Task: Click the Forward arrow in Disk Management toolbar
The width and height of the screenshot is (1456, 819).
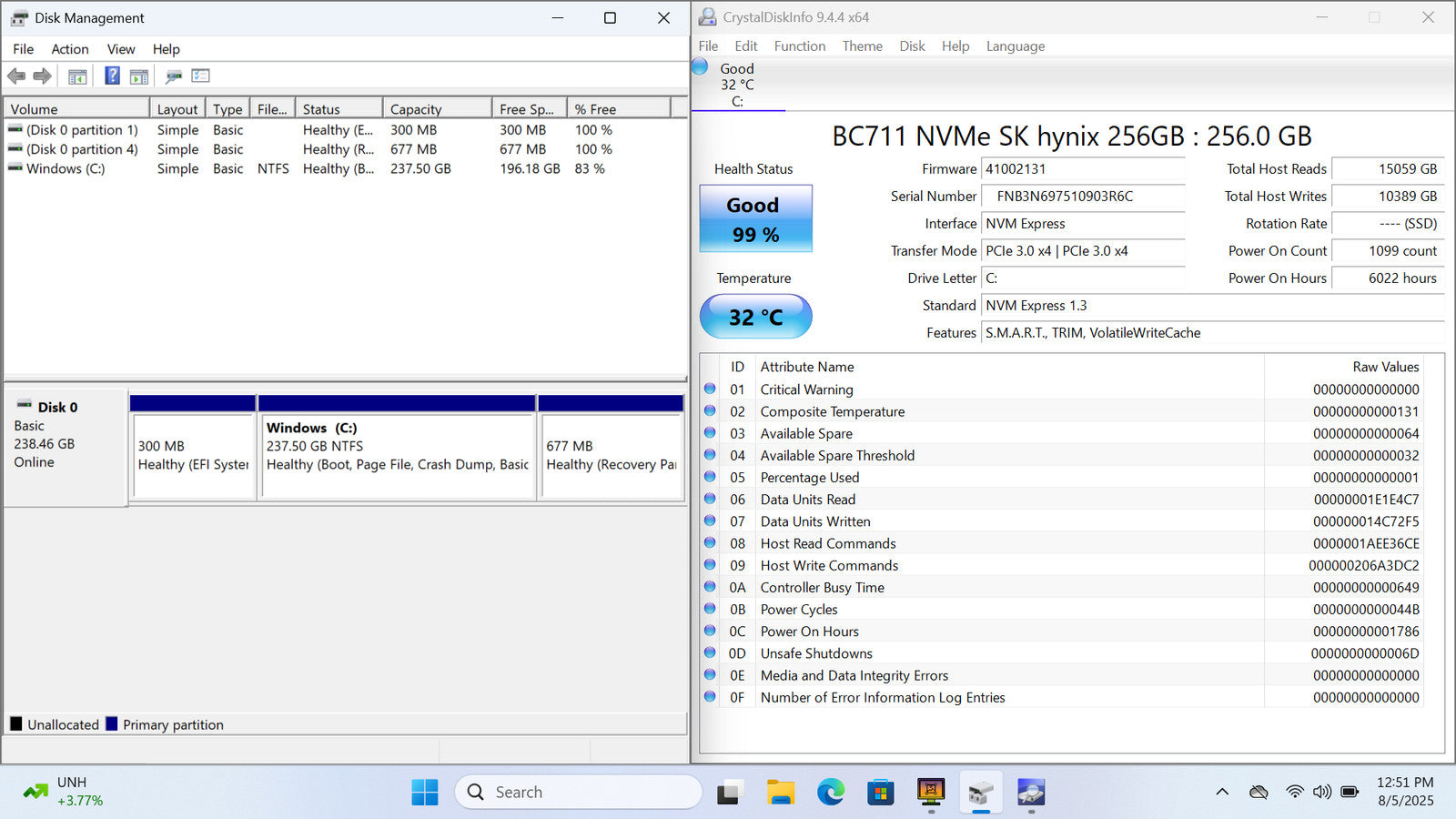Action: click(x=42, y=76)
